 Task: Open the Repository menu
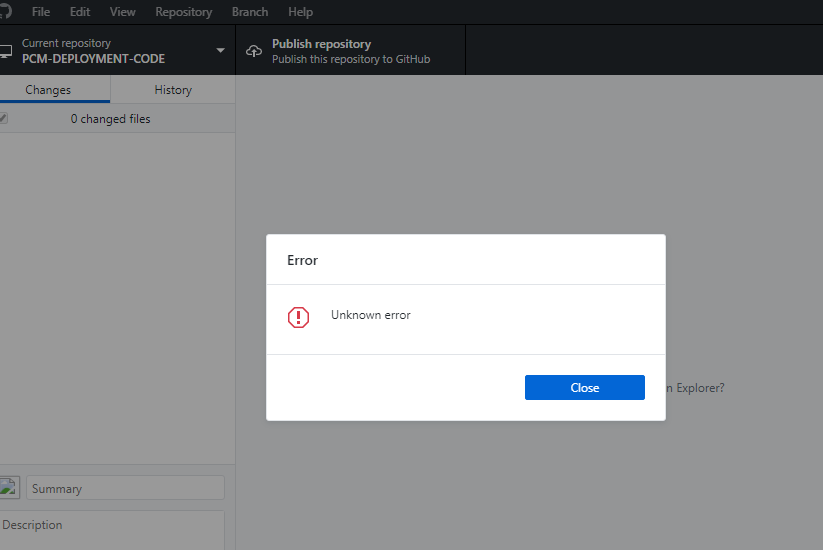pyautogui.click(x=184, y=12)
